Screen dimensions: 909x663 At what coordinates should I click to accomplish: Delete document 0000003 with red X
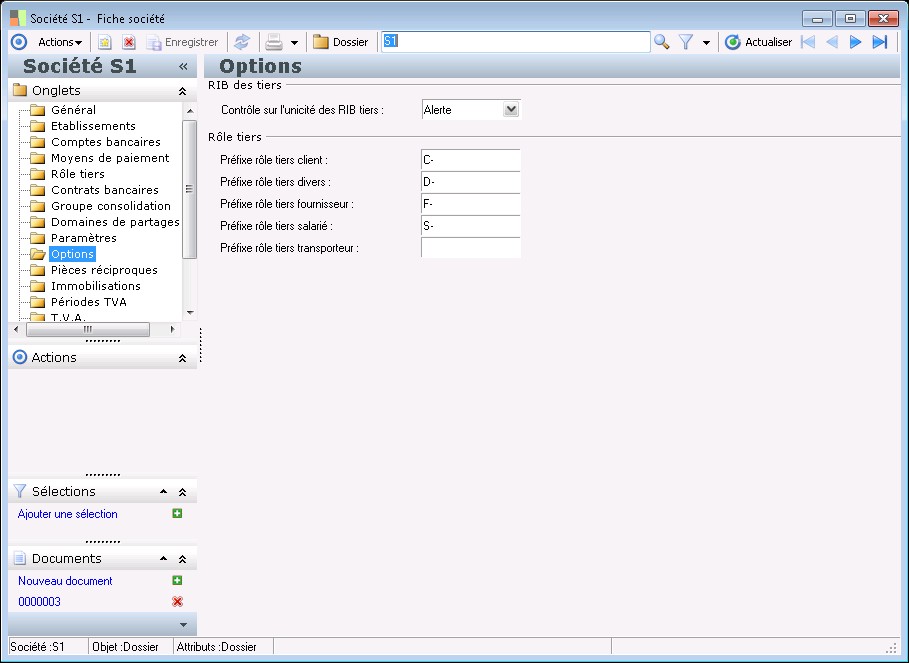(x=177, y=601)
